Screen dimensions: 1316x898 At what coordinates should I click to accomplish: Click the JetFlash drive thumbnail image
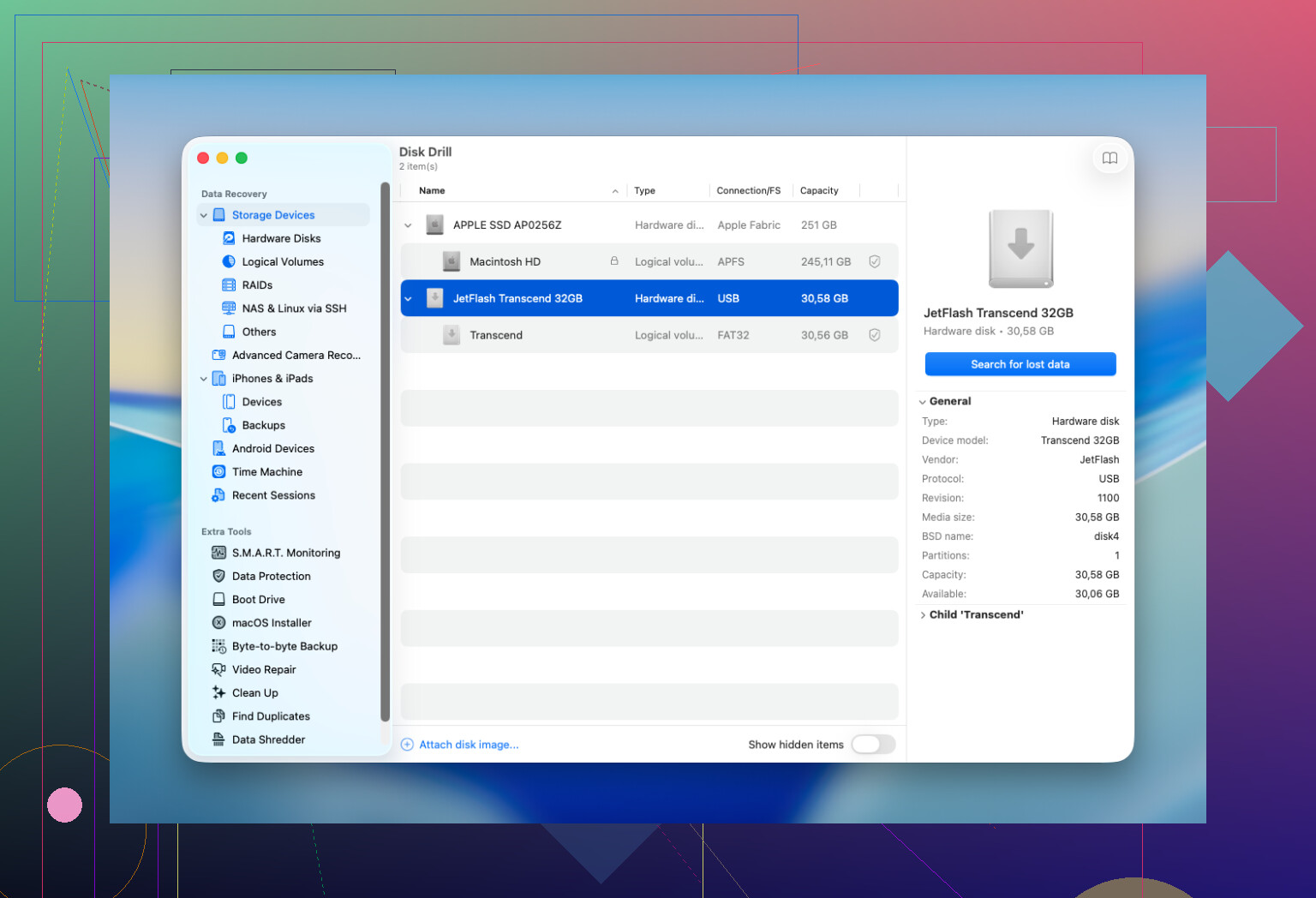coord(1020,248)
